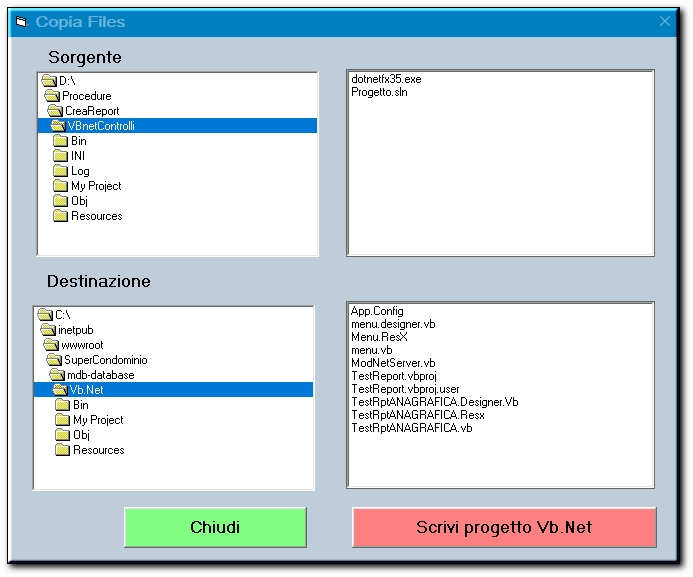This screenshot has height=577, width=693.
Task: Select the Resources folder under VBnetControlli
Action: [x=96, y=216]
